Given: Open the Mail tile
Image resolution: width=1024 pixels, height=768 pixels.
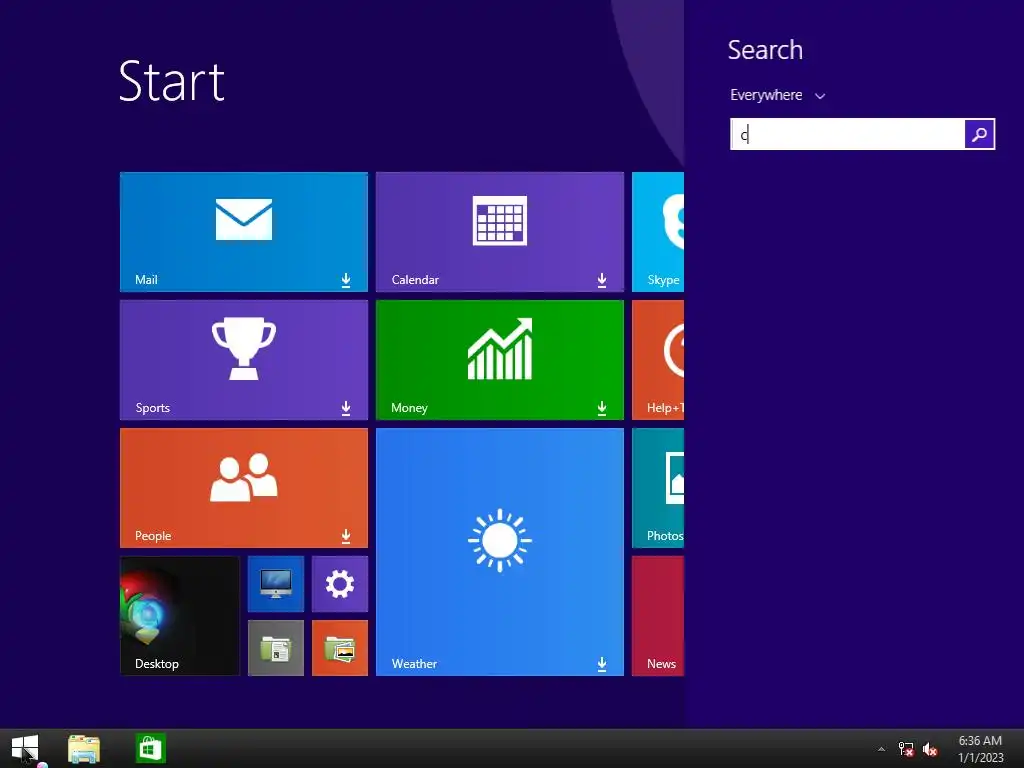Looking at the screenshot, I should (244, 232).
